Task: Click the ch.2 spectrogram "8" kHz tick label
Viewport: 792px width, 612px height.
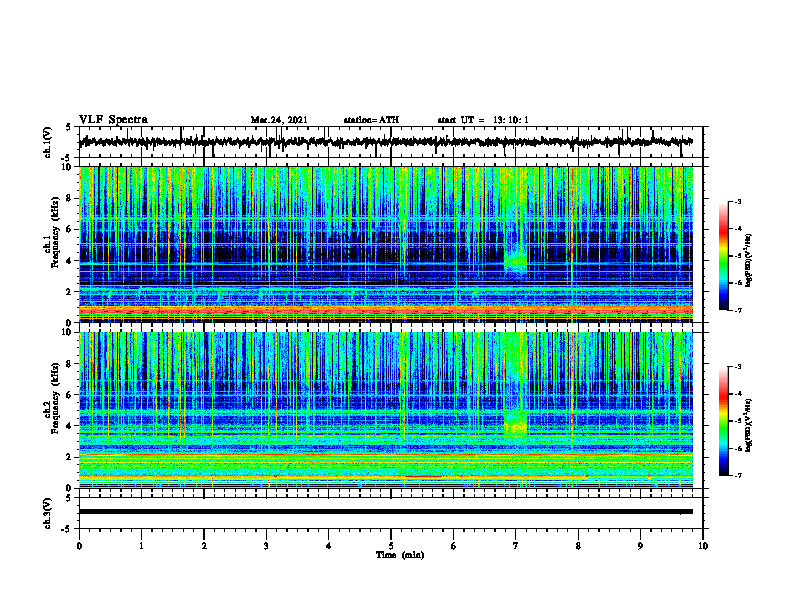Action: pos(69,364)
